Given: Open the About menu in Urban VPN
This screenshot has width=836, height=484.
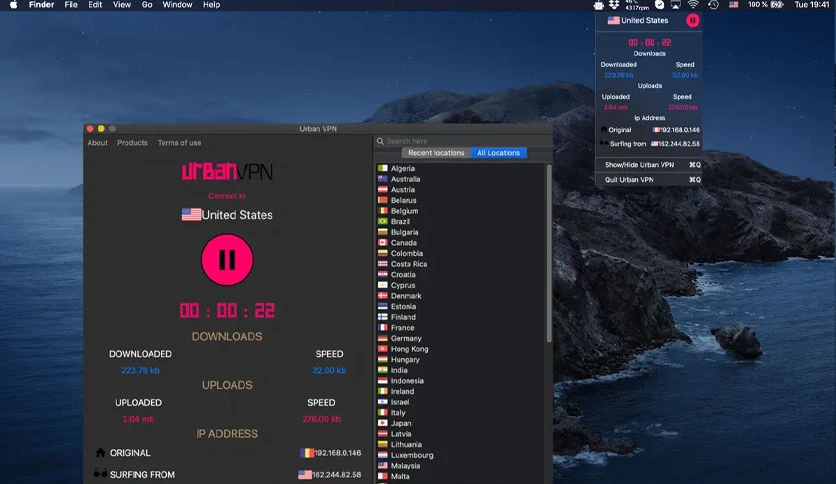Looking at the screenshot, I should 98,143.
